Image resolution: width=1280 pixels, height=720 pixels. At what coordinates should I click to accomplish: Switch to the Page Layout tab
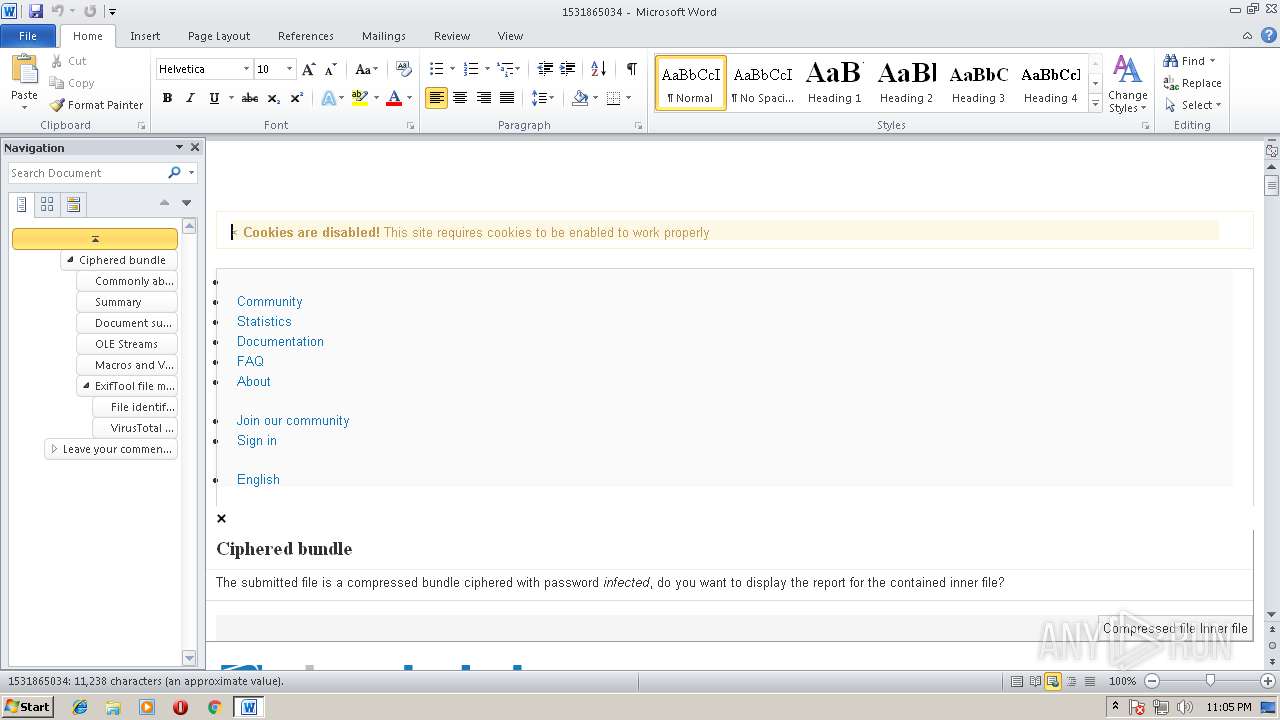click(219, 36)
